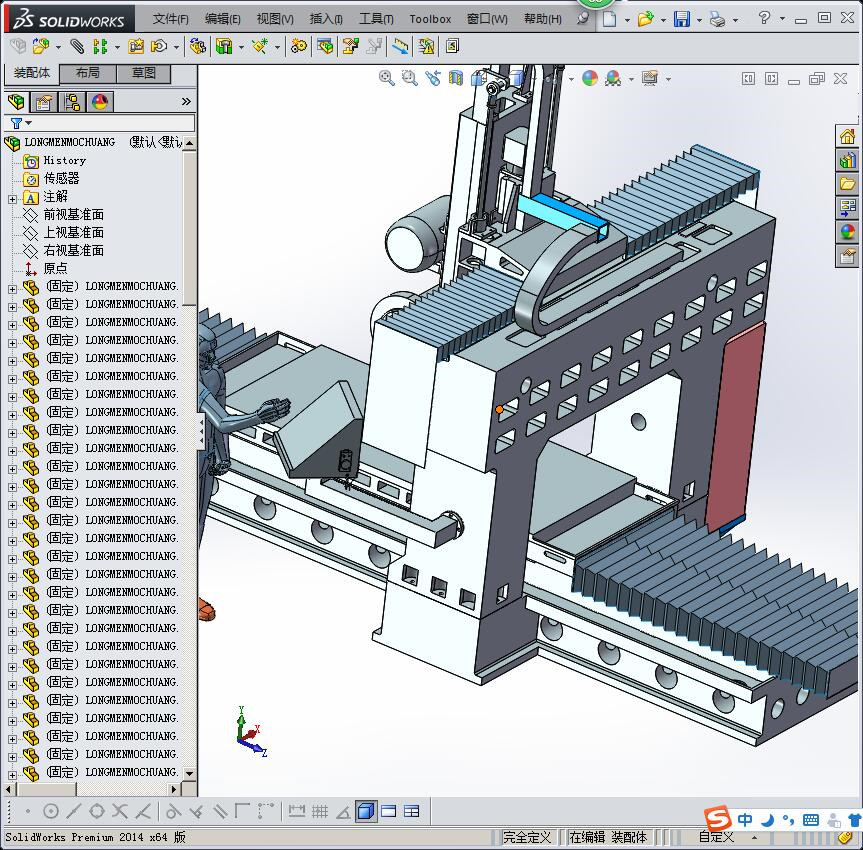Click the feature tree scrollbar down arrow
Image resolution: width=863 pixels, height=850 pixels.
coord(190,774)
